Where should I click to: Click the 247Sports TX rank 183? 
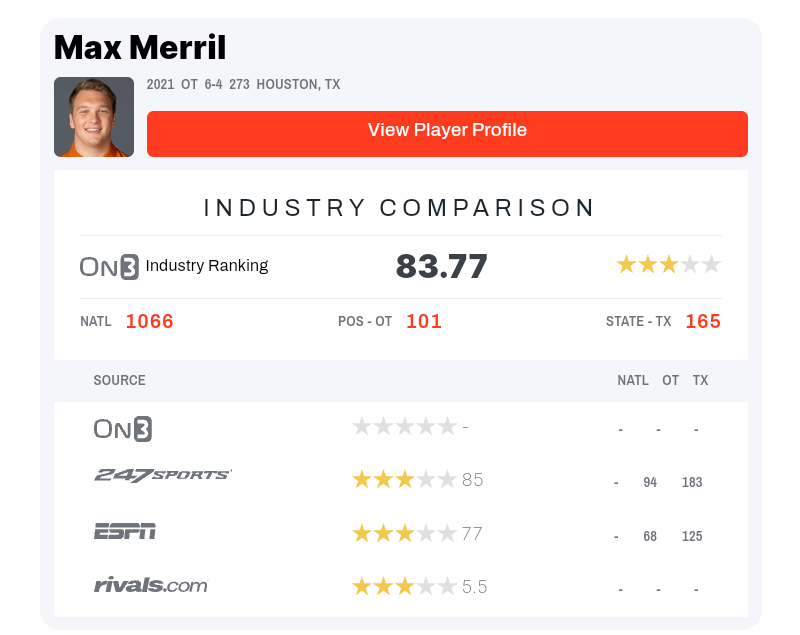click(x=692, y=482)
